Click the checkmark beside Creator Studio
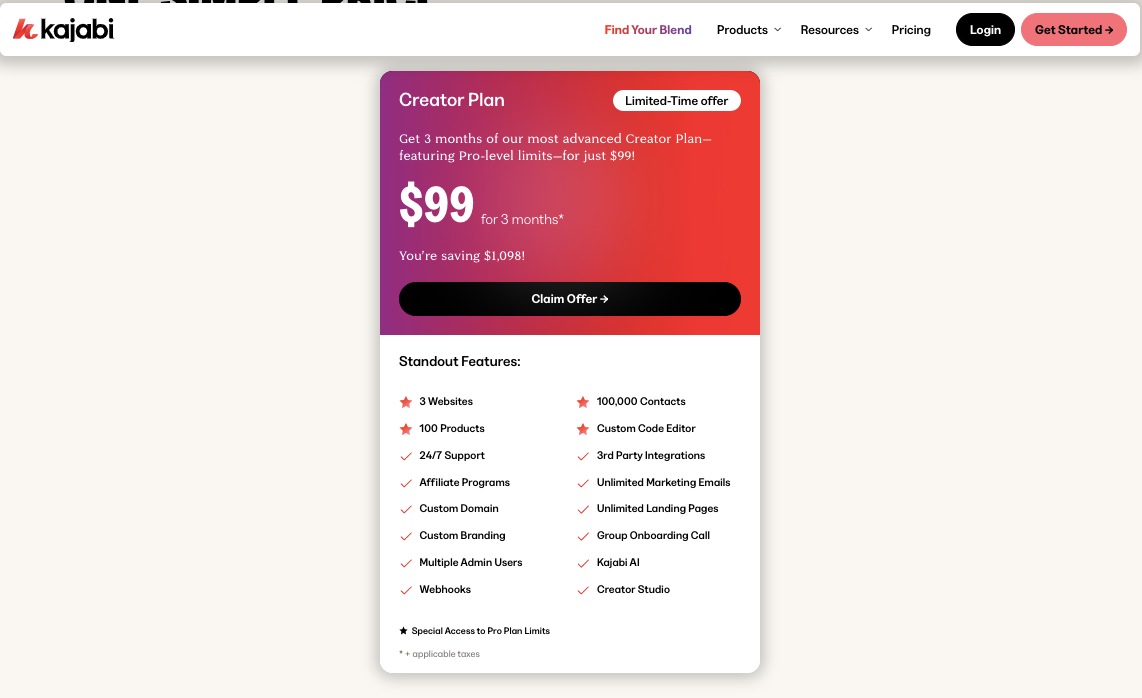 point(583,590)
